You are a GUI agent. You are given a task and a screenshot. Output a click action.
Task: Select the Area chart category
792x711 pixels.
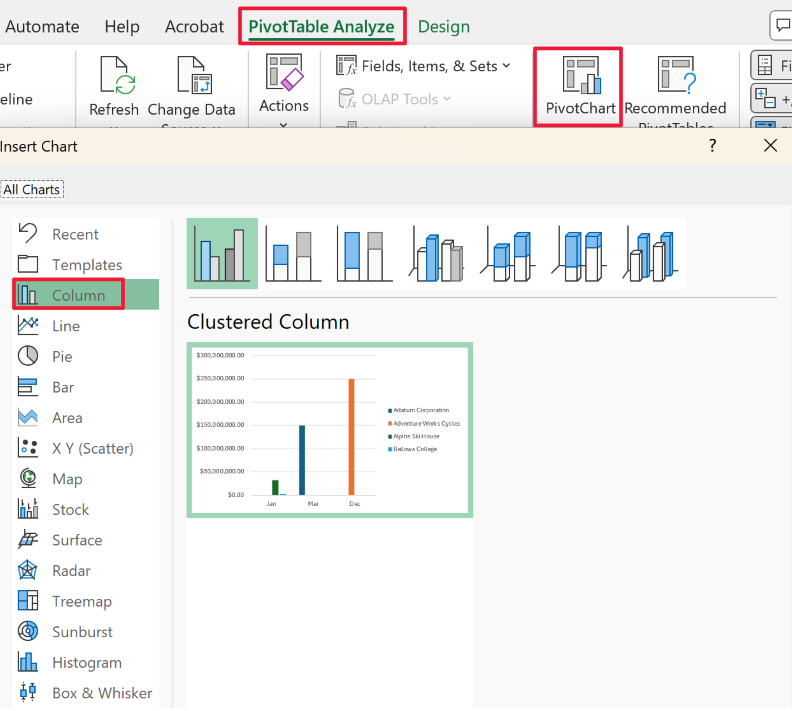86,418
